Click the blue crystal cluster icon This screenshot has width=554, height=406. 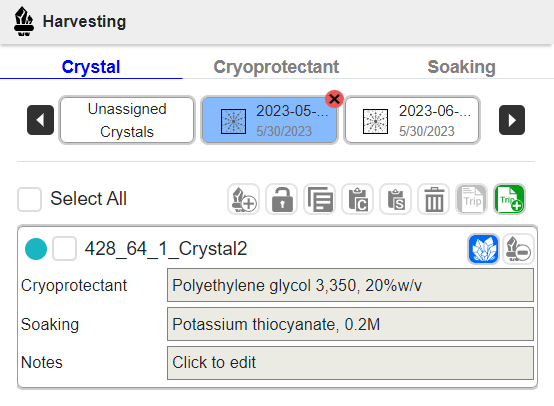tap(483, 249)
